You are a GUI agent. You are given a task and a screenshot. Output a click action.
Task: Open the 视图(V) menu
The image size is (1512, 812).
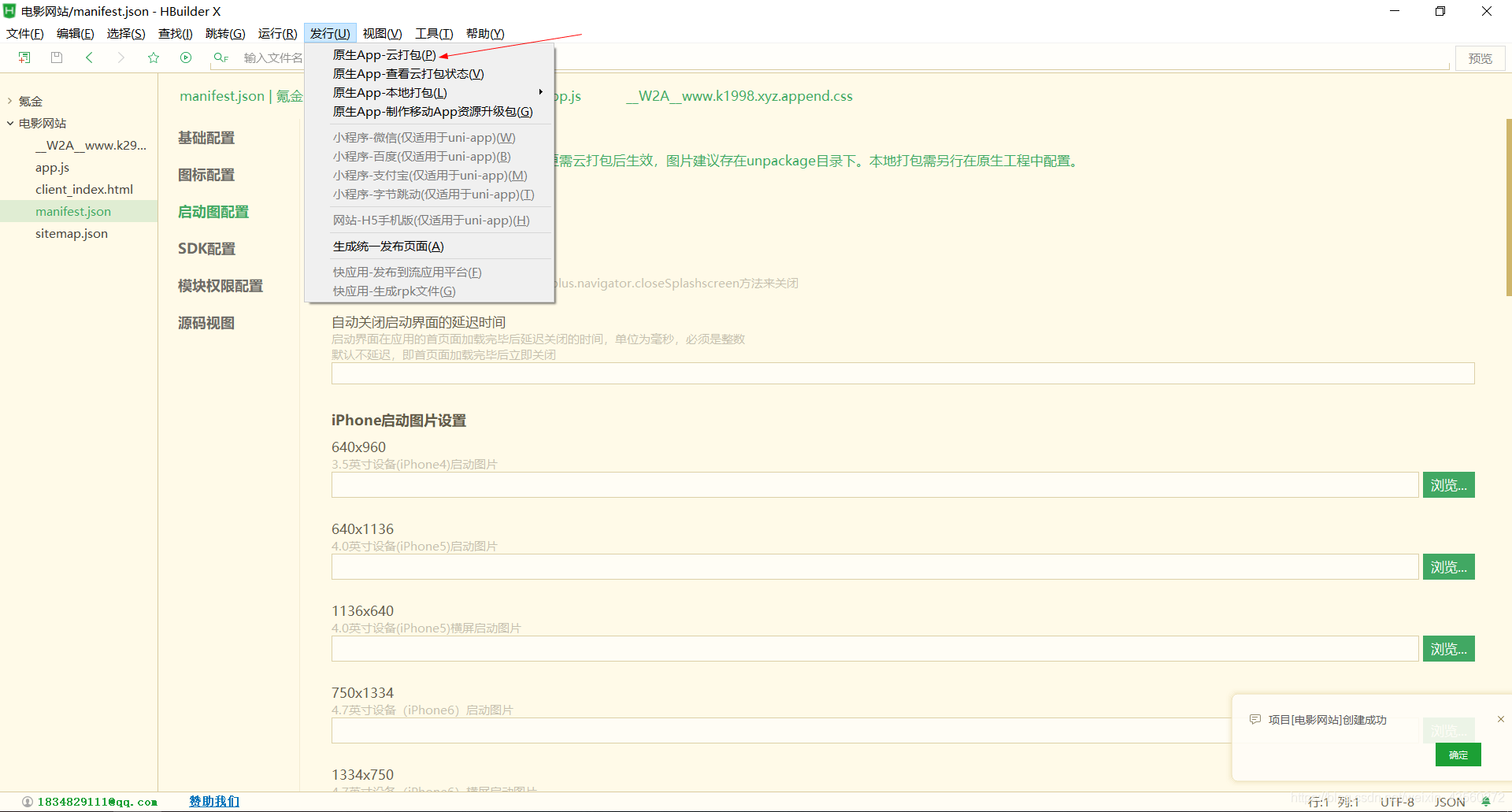[383, 33]
